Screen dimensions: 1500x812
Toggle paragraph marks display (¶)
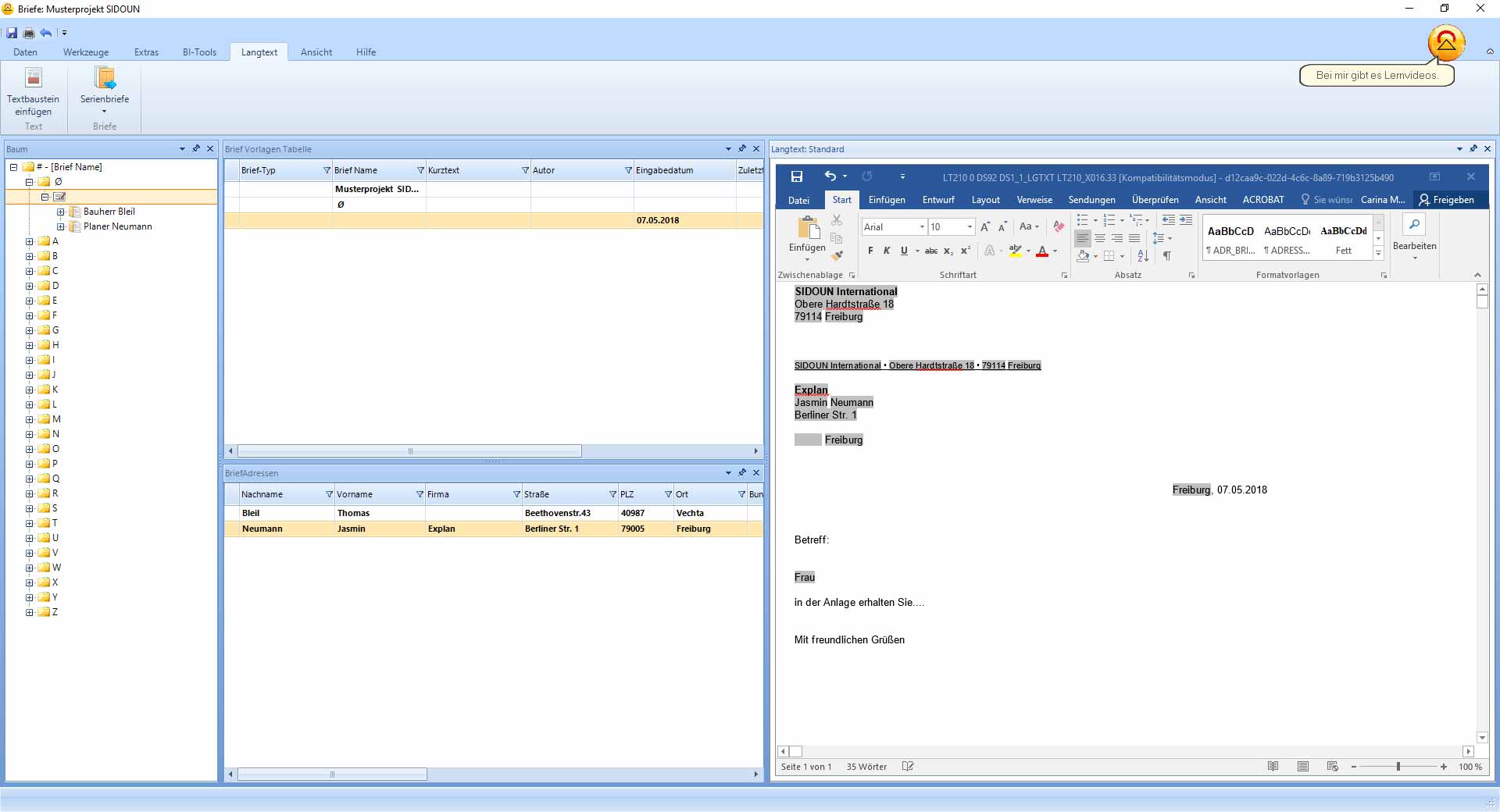(x=1166, y=255)
